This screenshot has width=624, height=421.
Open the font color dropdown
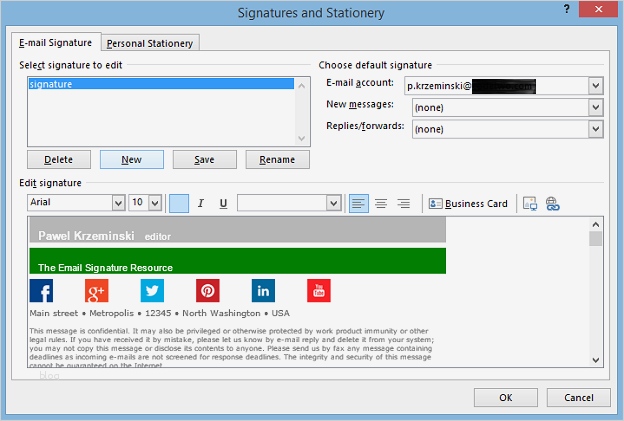click(333, 203)
